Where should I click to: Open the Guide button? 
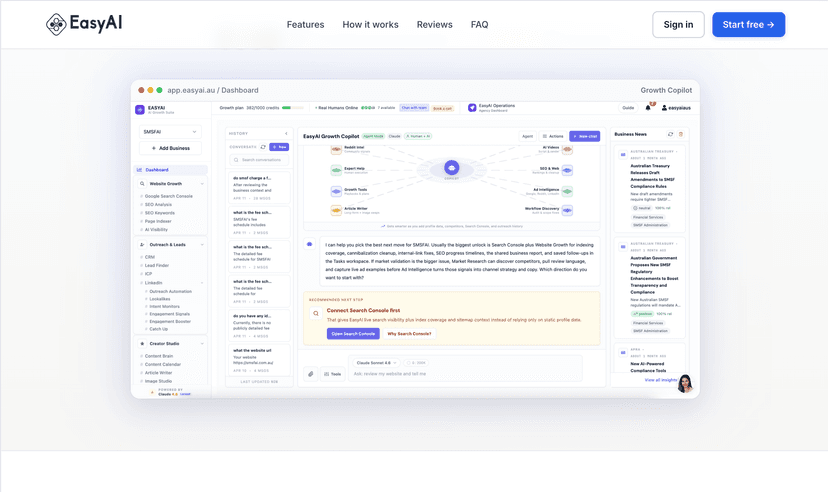point(628,108)
